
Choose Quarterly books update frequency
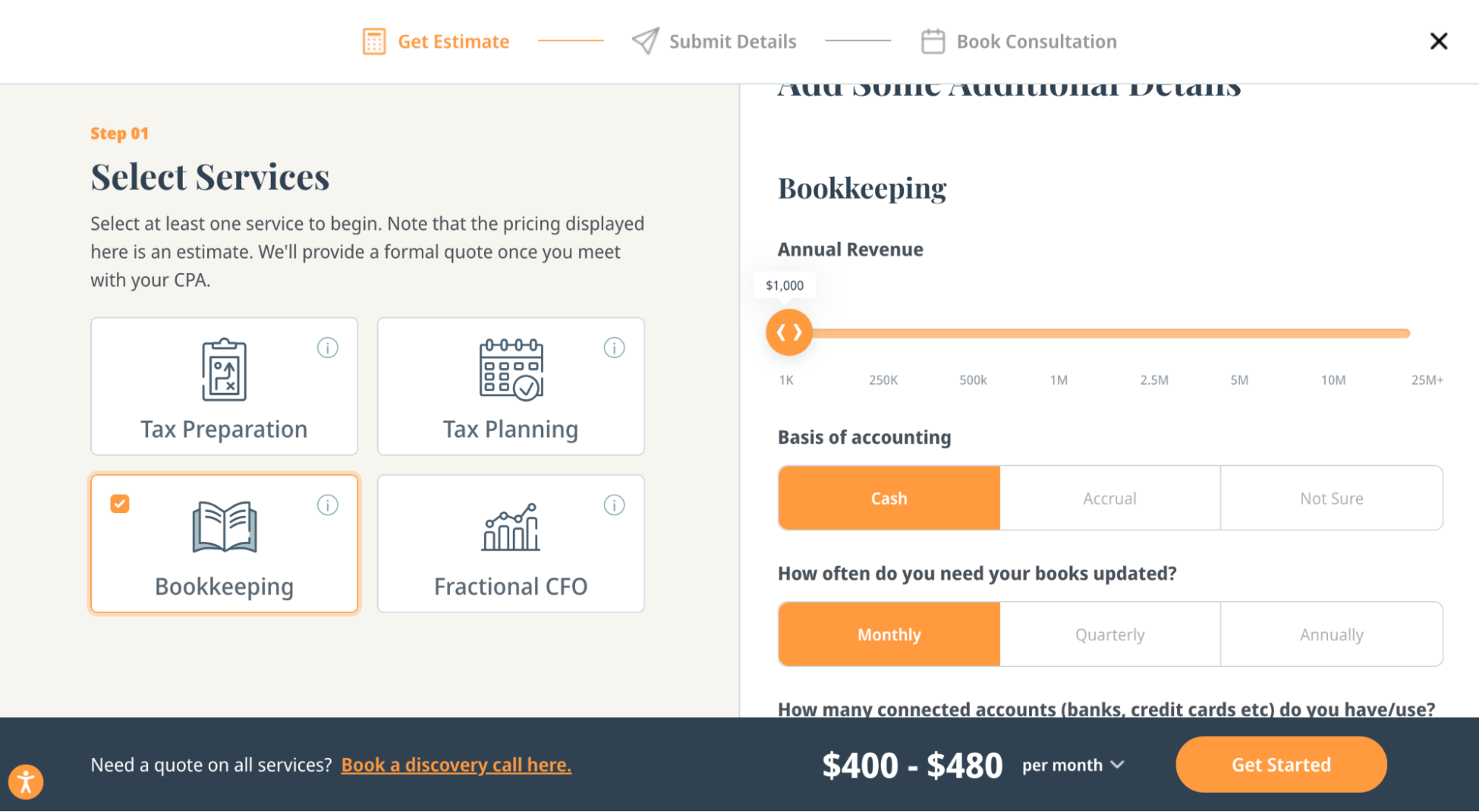[1110, 635]
